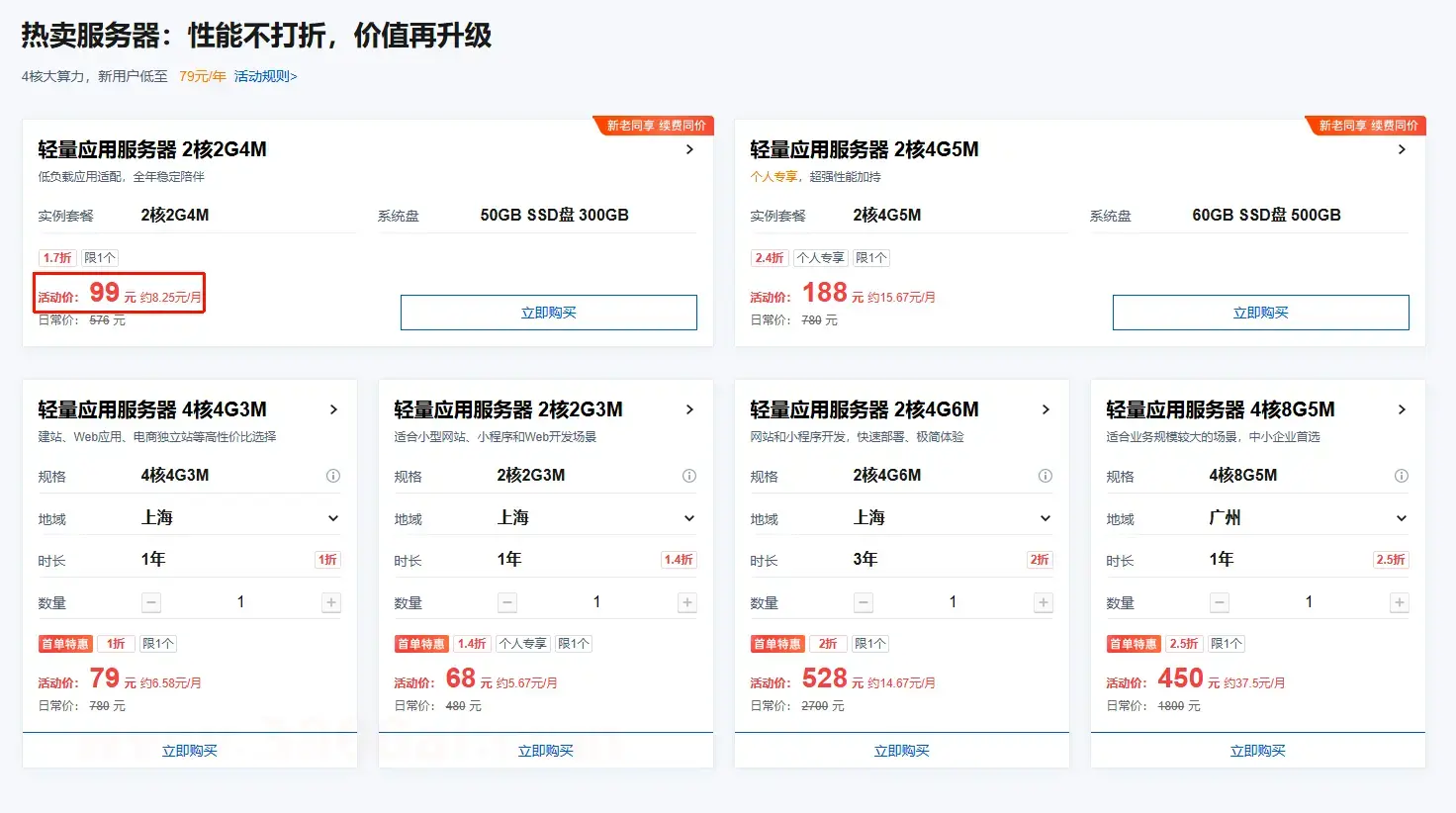Click info icon beside 2核4G6M spec

tap(1046, 476)
